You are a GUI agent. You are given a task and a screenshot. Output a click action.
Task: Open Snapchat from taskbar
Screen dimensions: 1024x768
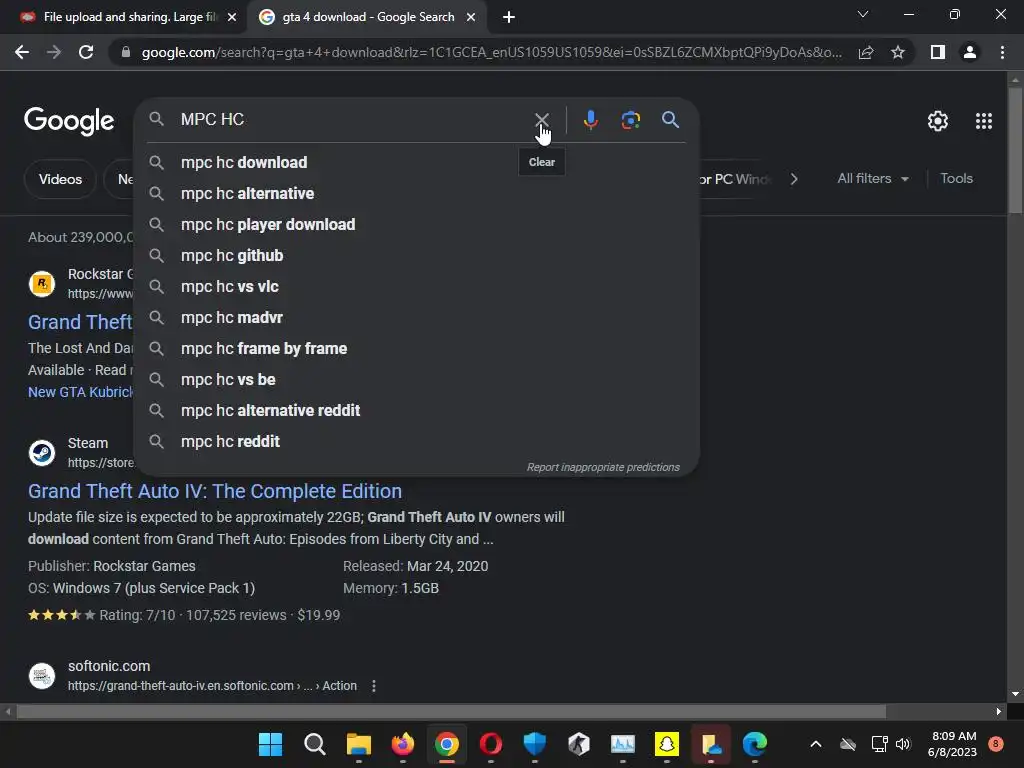pos(667,744)
